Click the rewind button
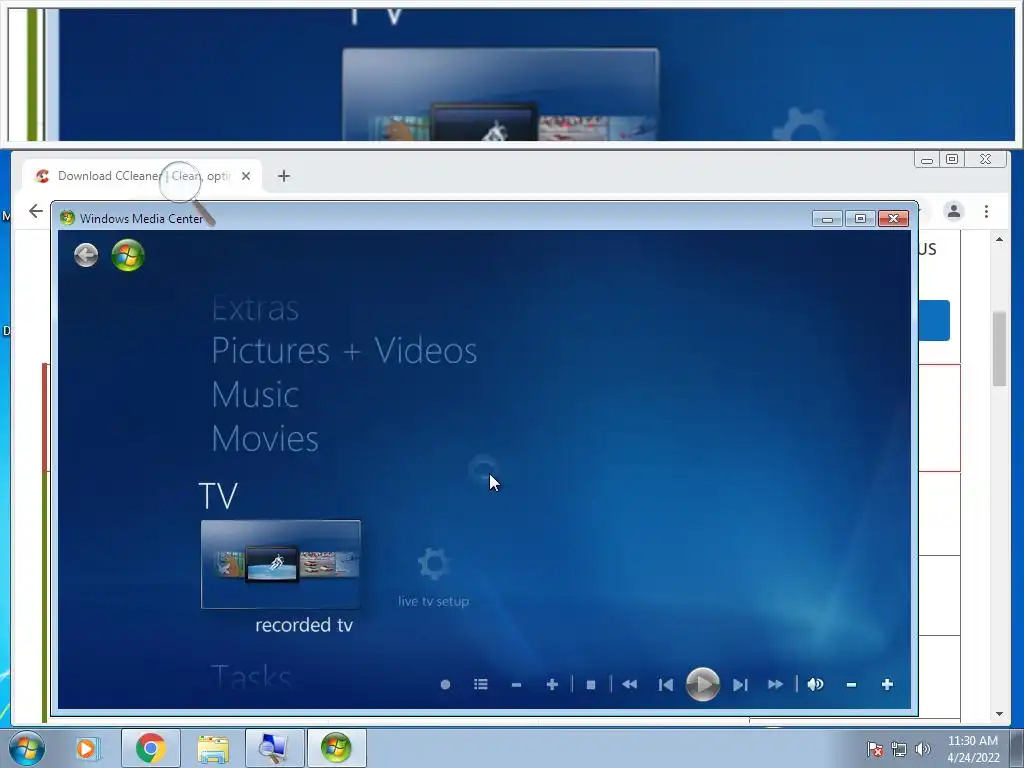The height and width of the screenshot is (768, 1024). [x=630, y=684]
